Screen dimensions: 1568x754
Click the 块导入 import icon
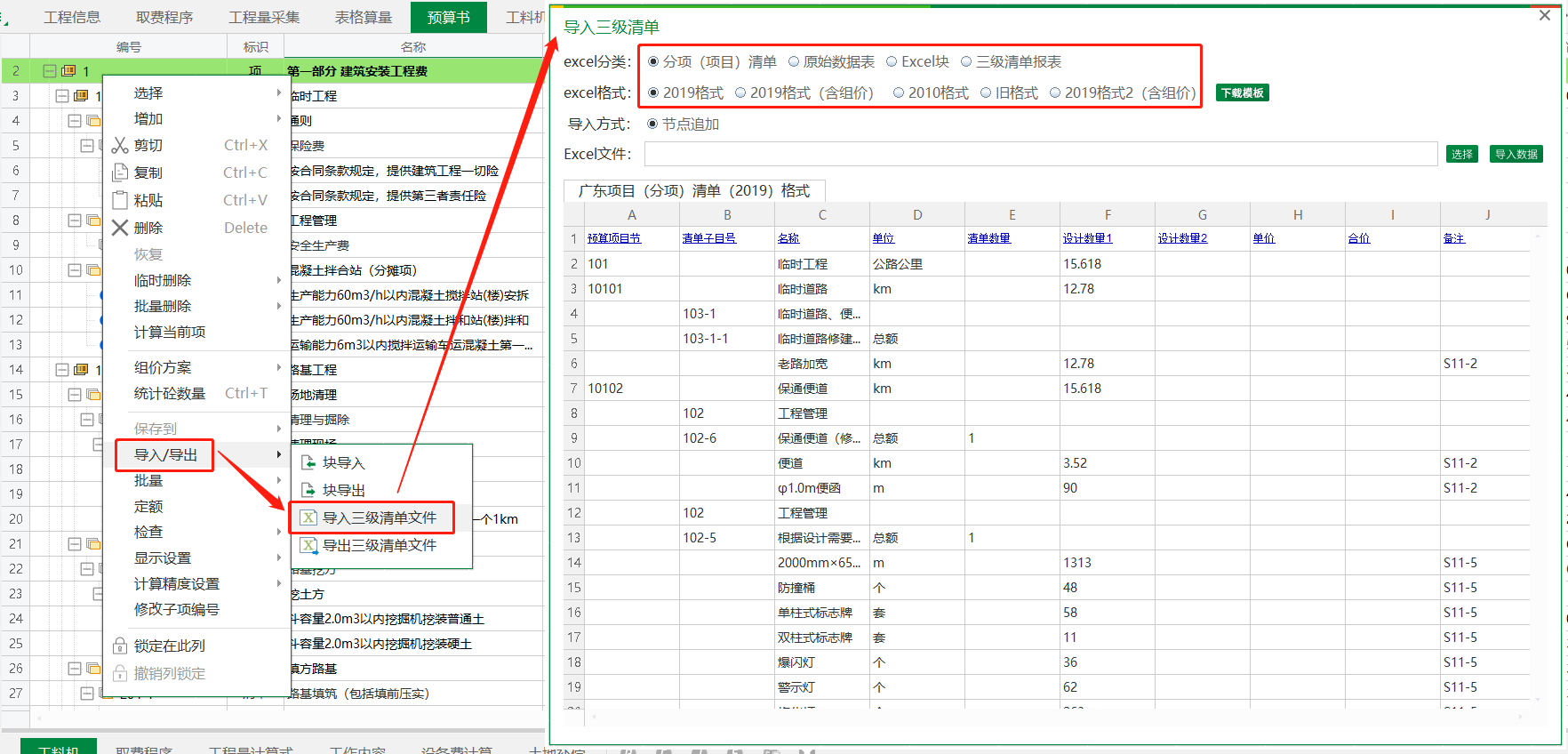tap(308, 462)
